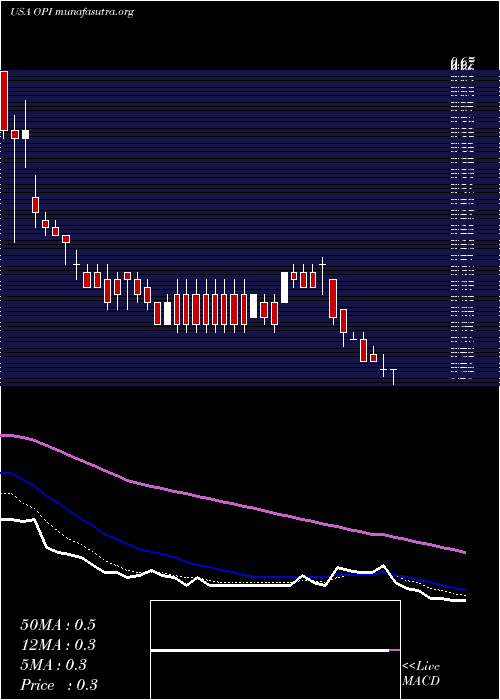Click the '<<Live MACD' label

pos(421,674)
